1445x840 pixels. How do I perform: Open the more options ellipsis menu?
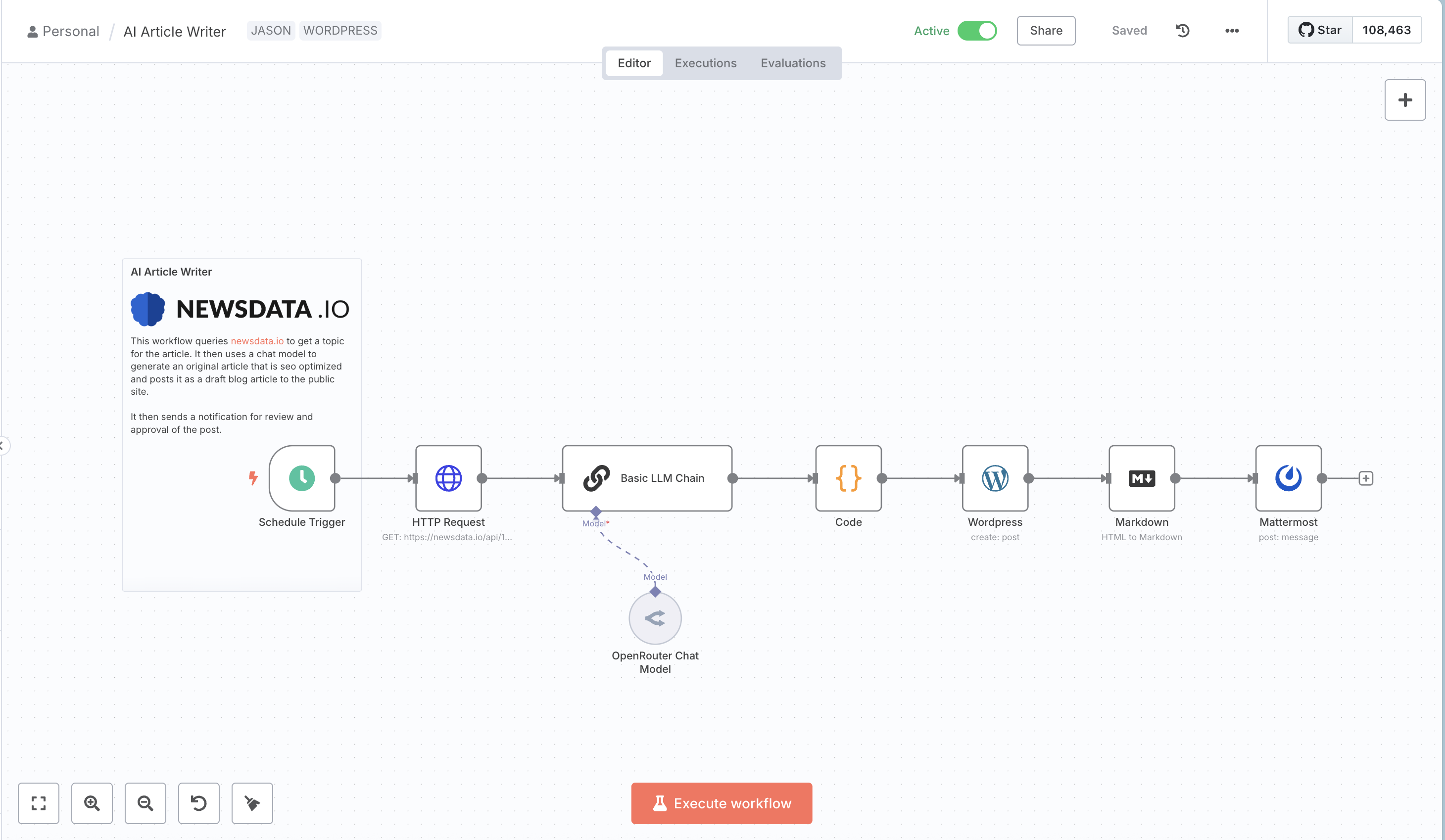point(1231,30)
